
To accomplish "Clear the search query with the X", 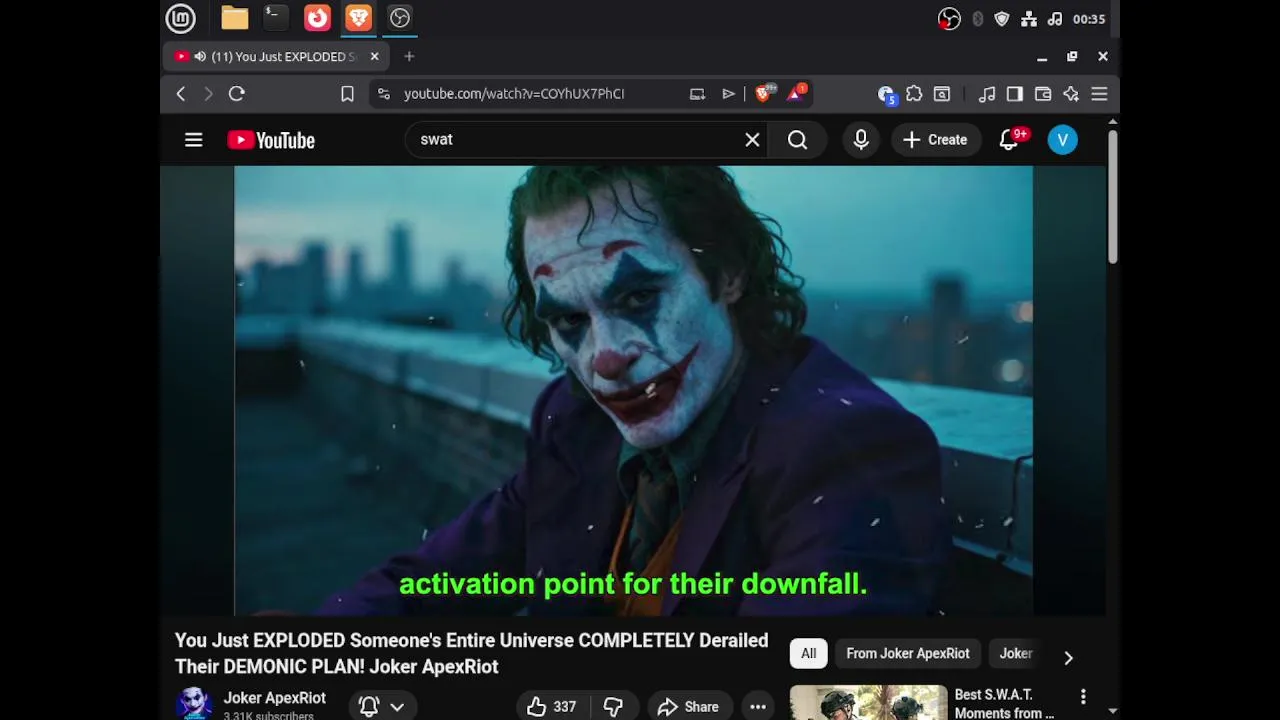I will (x=752, y=140).
